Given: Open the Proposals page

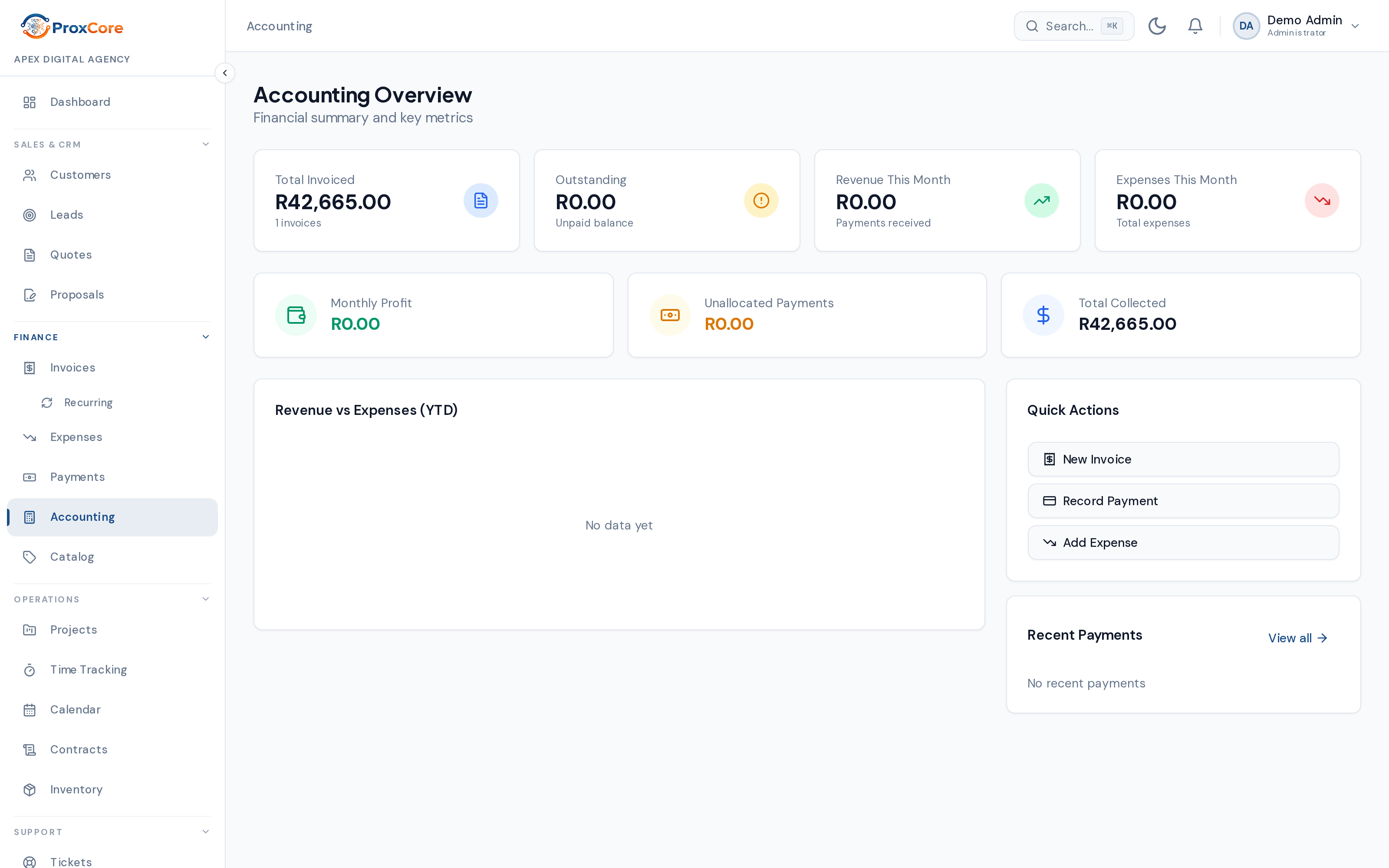Looking at the screenshot, I should coord(112,295).
